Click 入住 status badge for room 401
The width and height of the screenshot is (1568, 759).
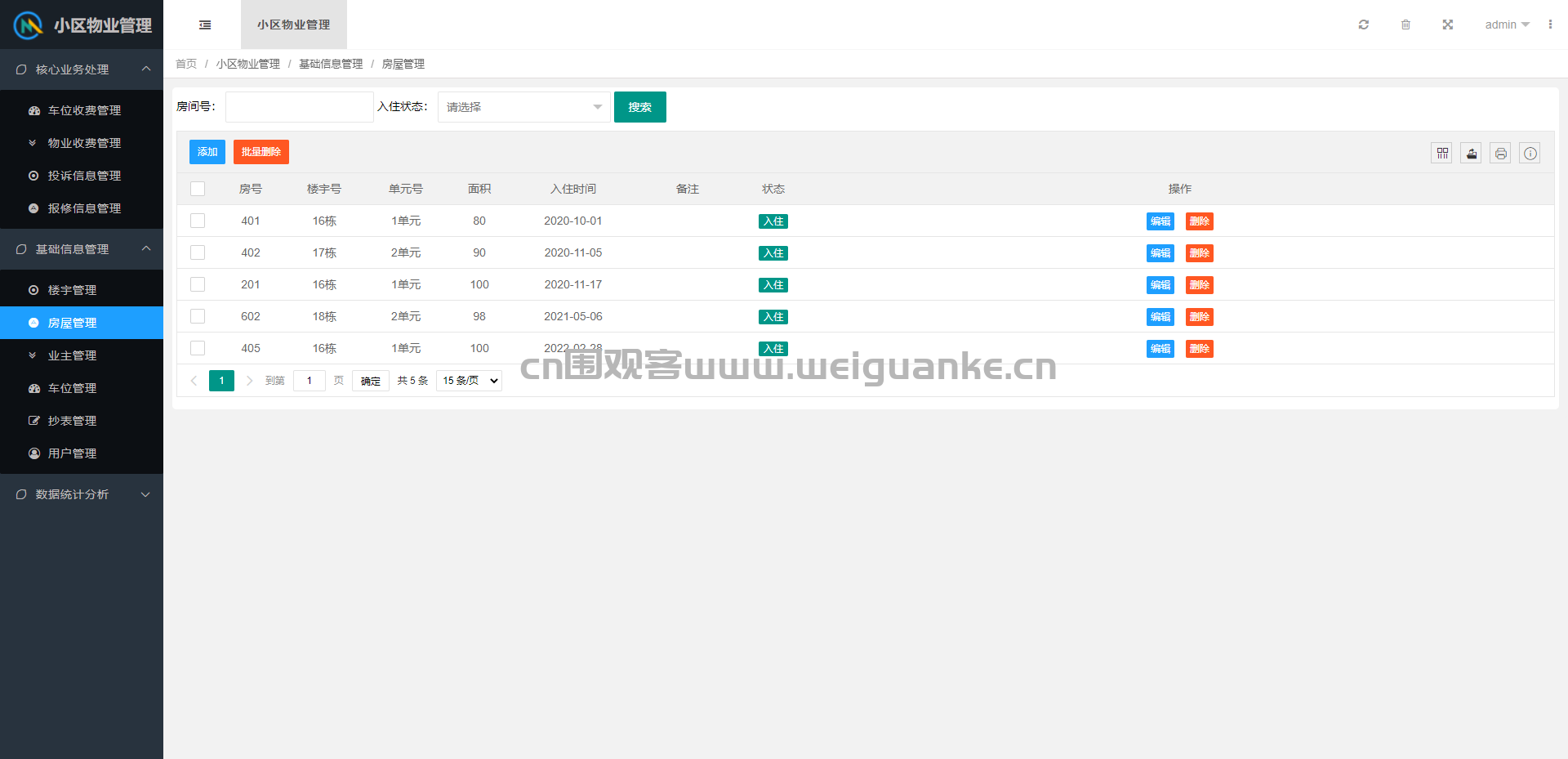coord(773,221)
